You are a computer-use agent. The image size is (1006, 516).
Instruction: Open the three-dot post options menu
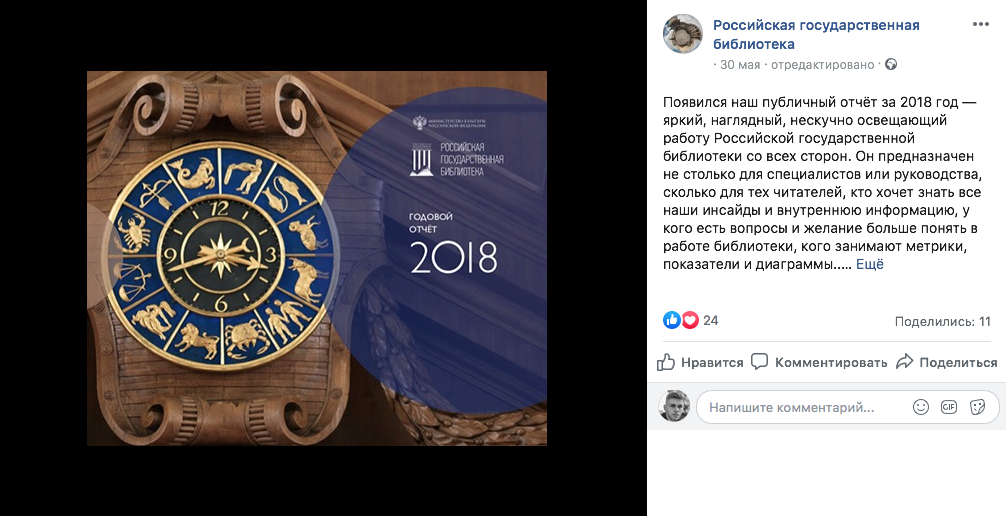(x=980, y=24)
